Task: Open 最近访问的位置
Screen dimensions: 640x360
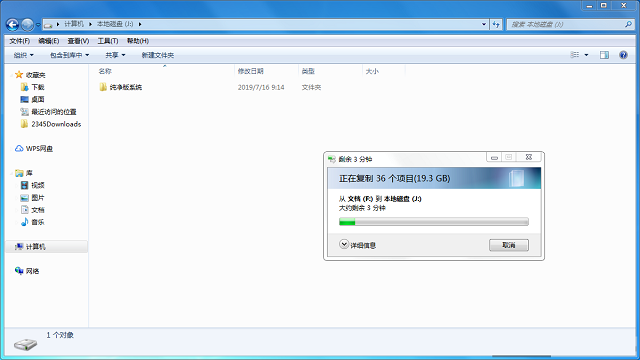Action: click(54, 112)
